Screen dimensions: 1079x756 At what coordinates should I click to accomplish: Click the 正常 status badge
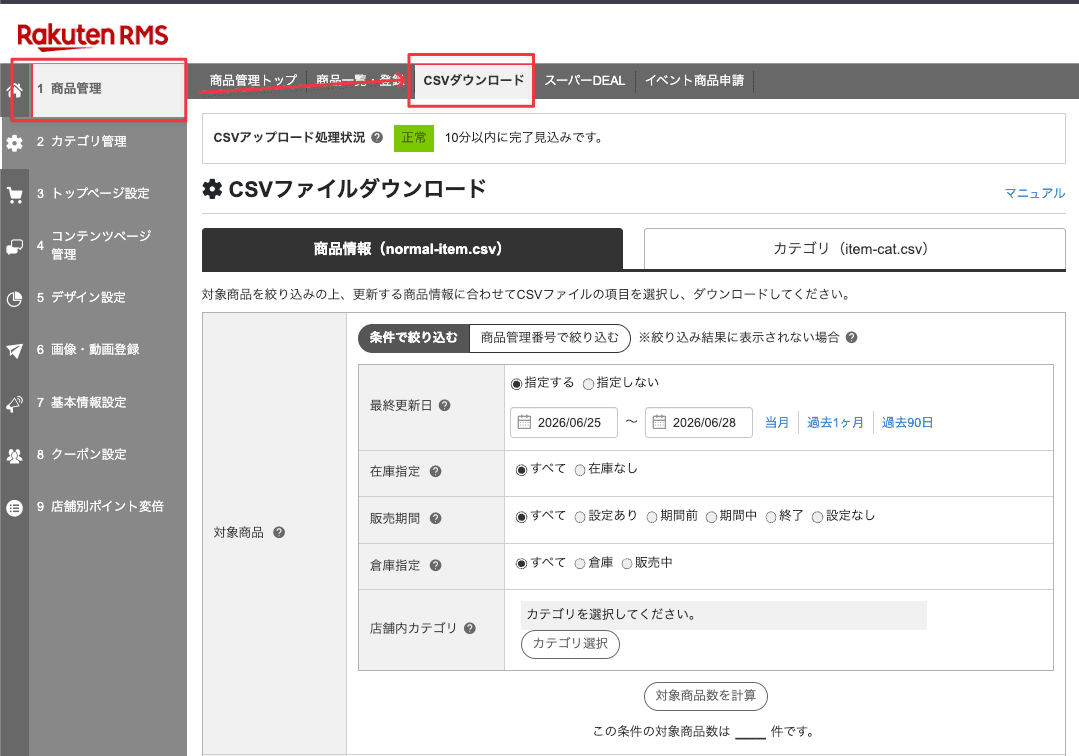pyautogui.click(x=414, y=138)
